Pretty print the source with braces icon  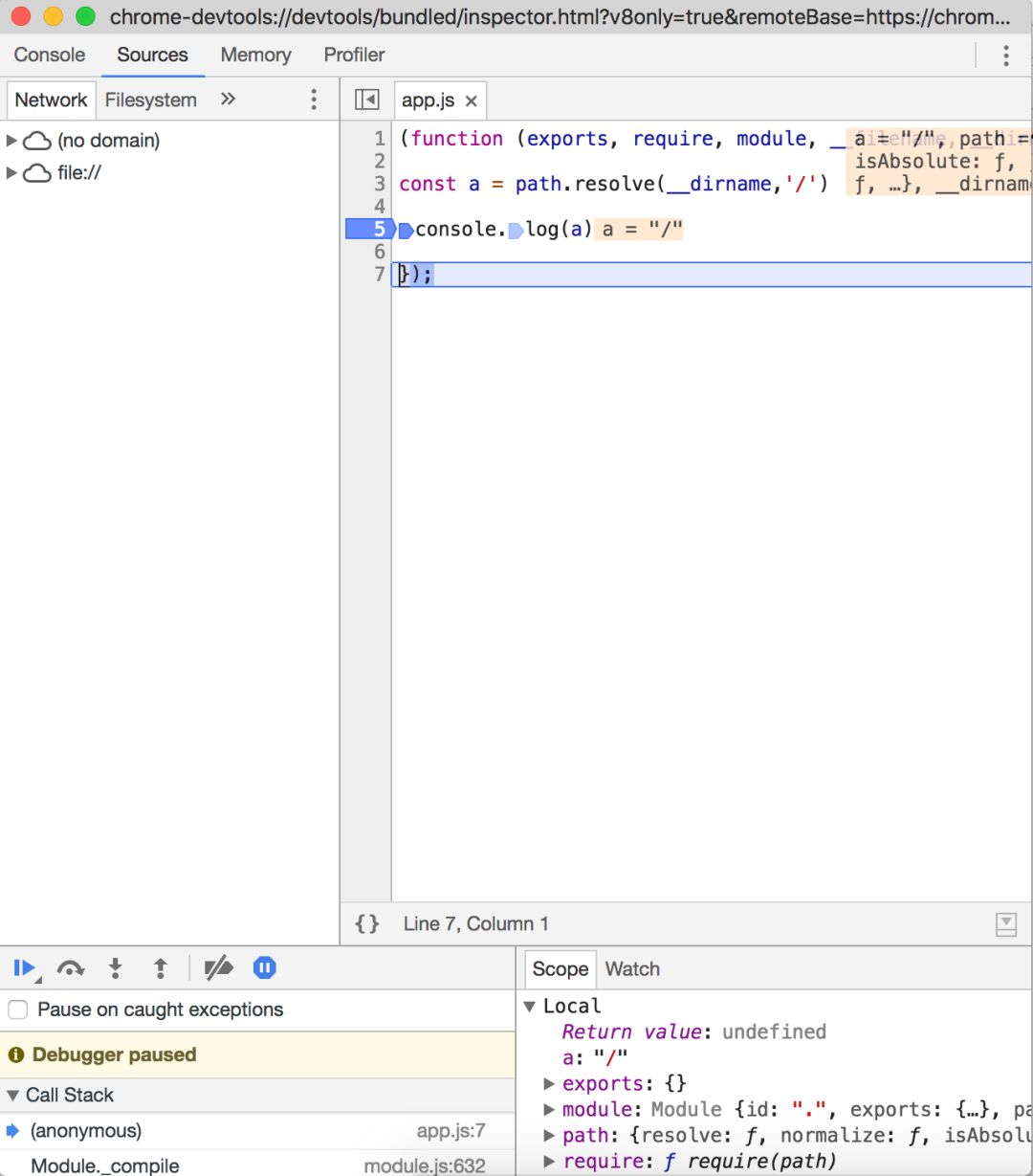click(x=367, y=923)
